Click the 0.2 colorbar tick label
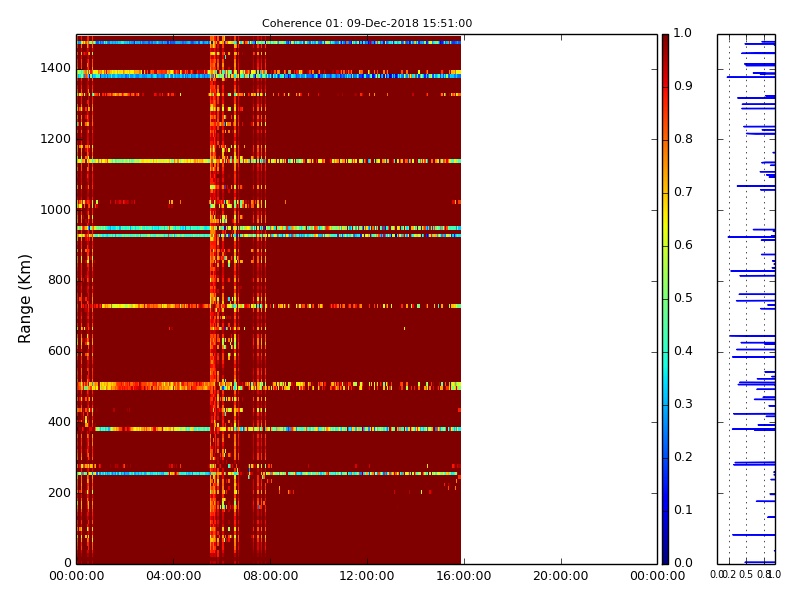The height and width of the screenshot is (600, 800). [x=683, y=457]
